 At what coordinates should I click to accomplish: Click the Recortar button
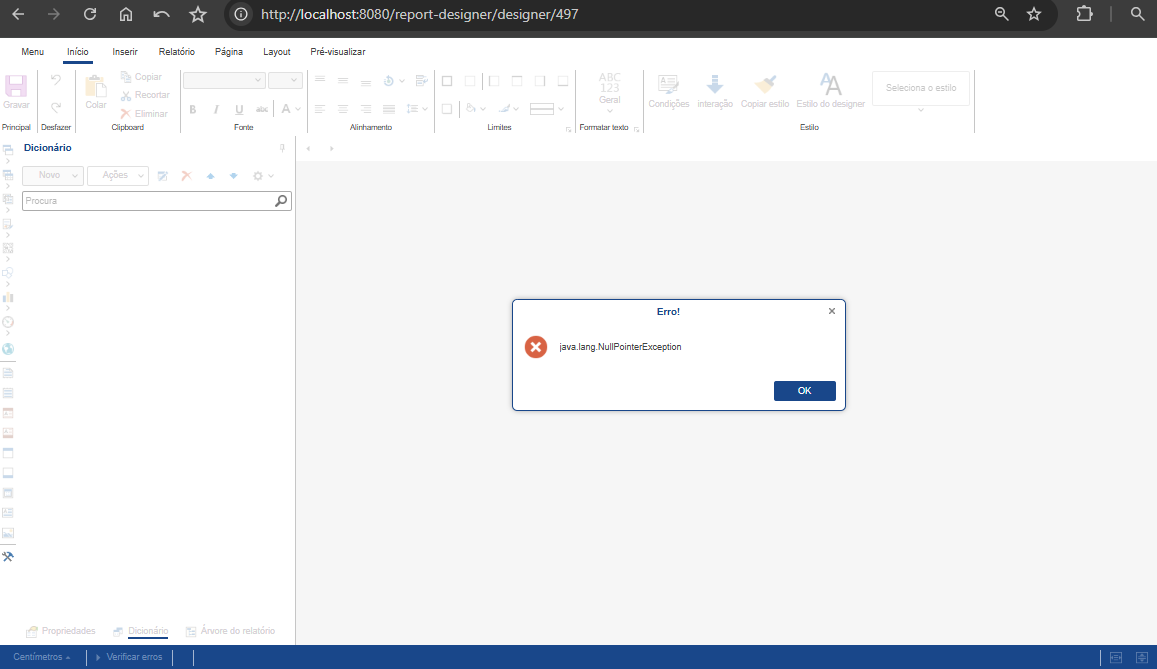coord(145,95)
